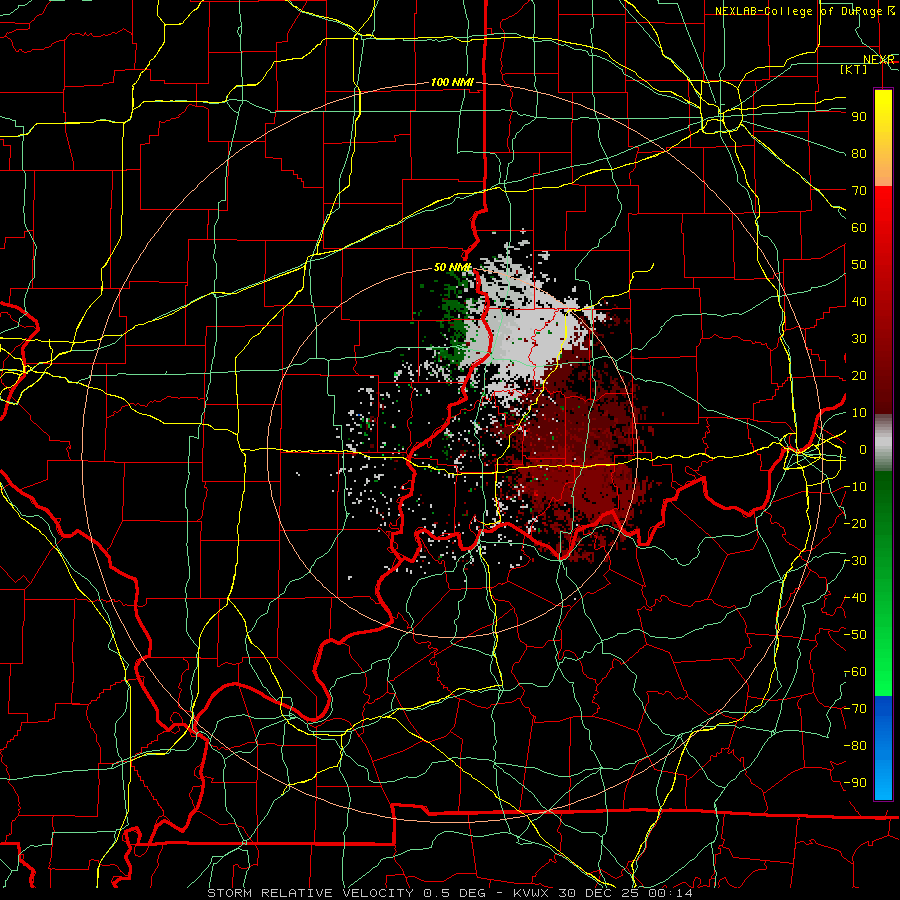Screen dimensions: 900x900
Task: Click the -40 value on velocity scale
Action: tap(855, 598)
